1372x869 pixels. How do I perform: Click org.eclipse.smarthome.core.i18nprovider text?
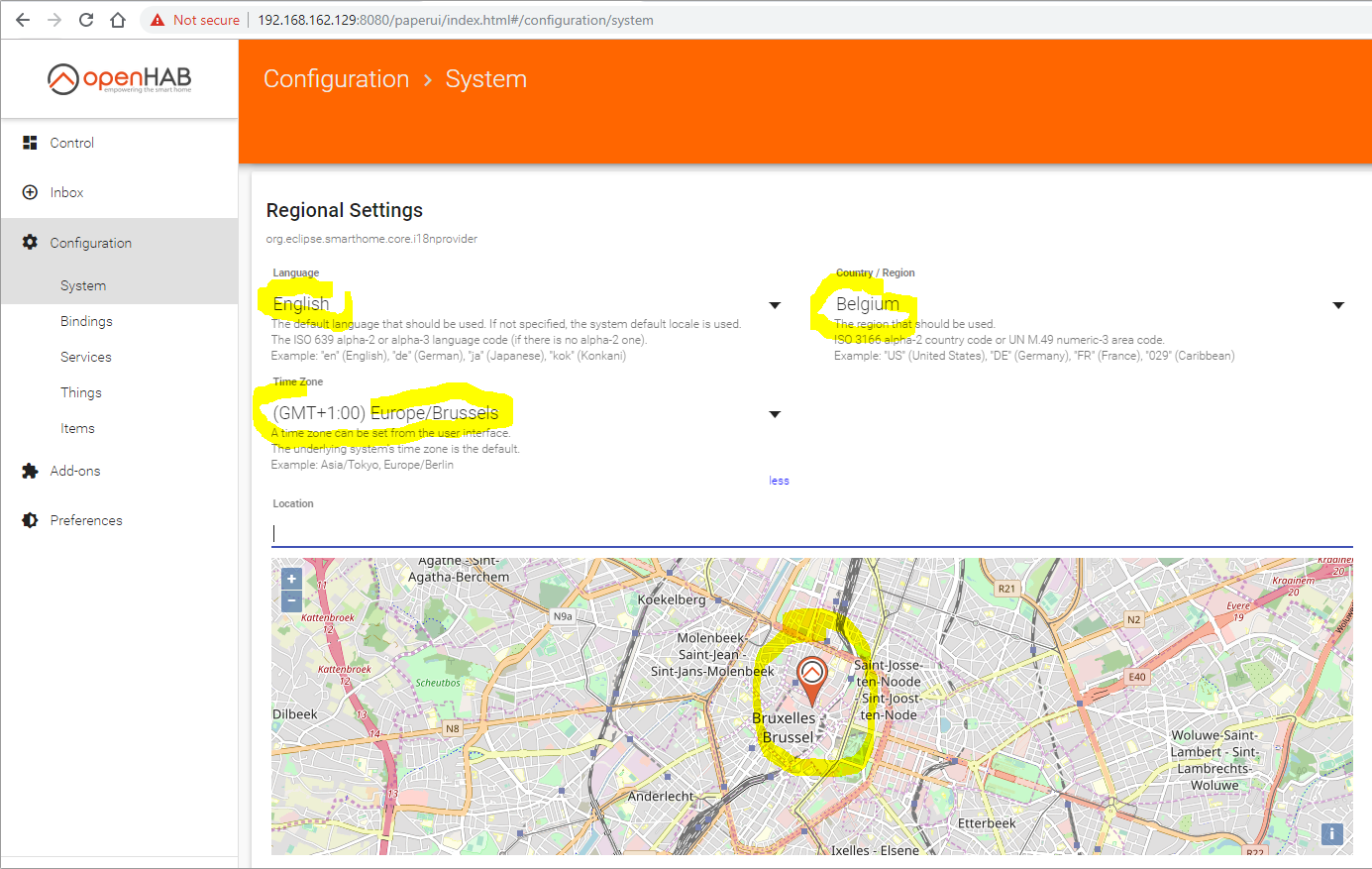click(371, 239)
